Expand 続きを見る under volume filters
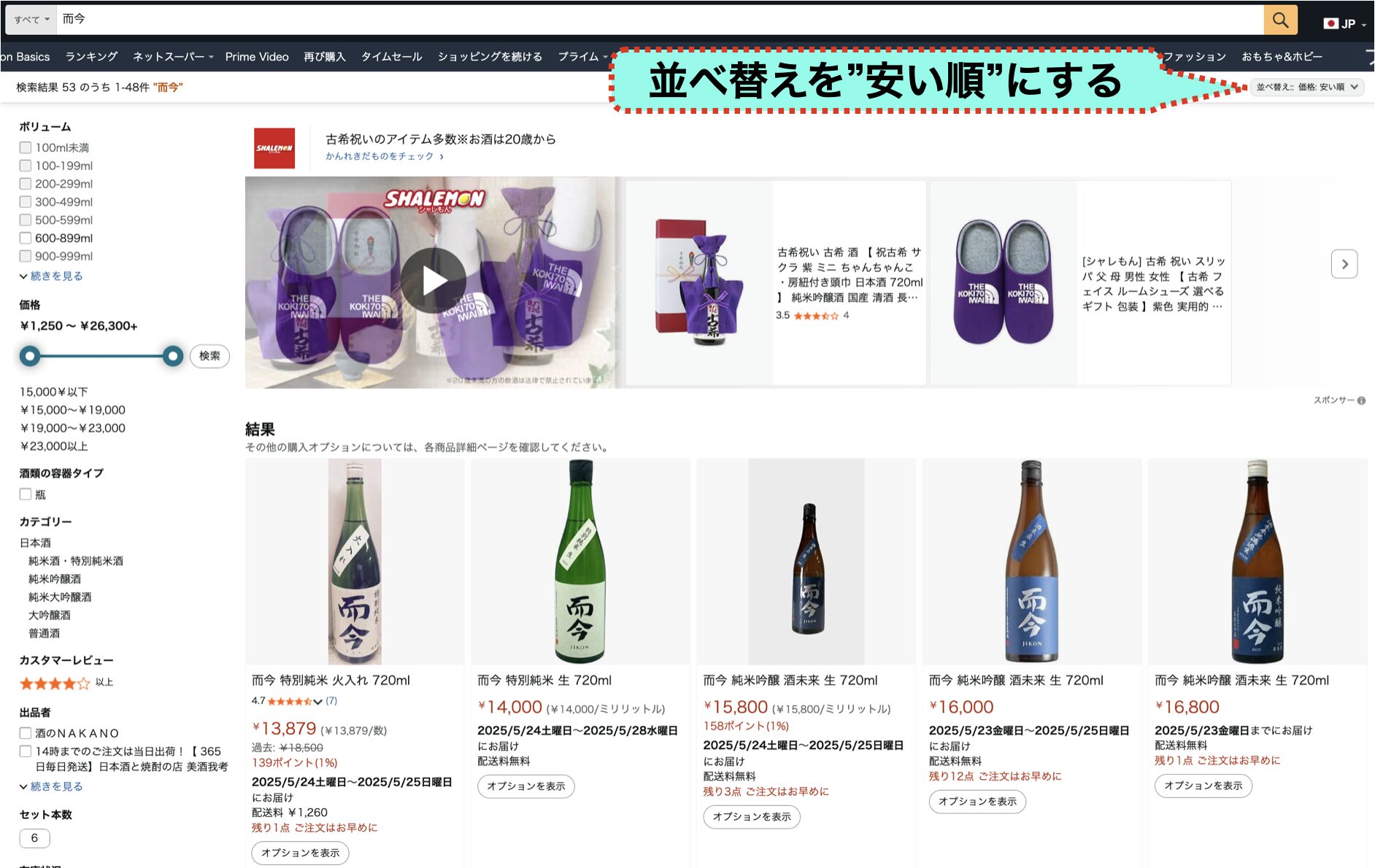This screenshot has width=1375, height=868. point(51,276)
